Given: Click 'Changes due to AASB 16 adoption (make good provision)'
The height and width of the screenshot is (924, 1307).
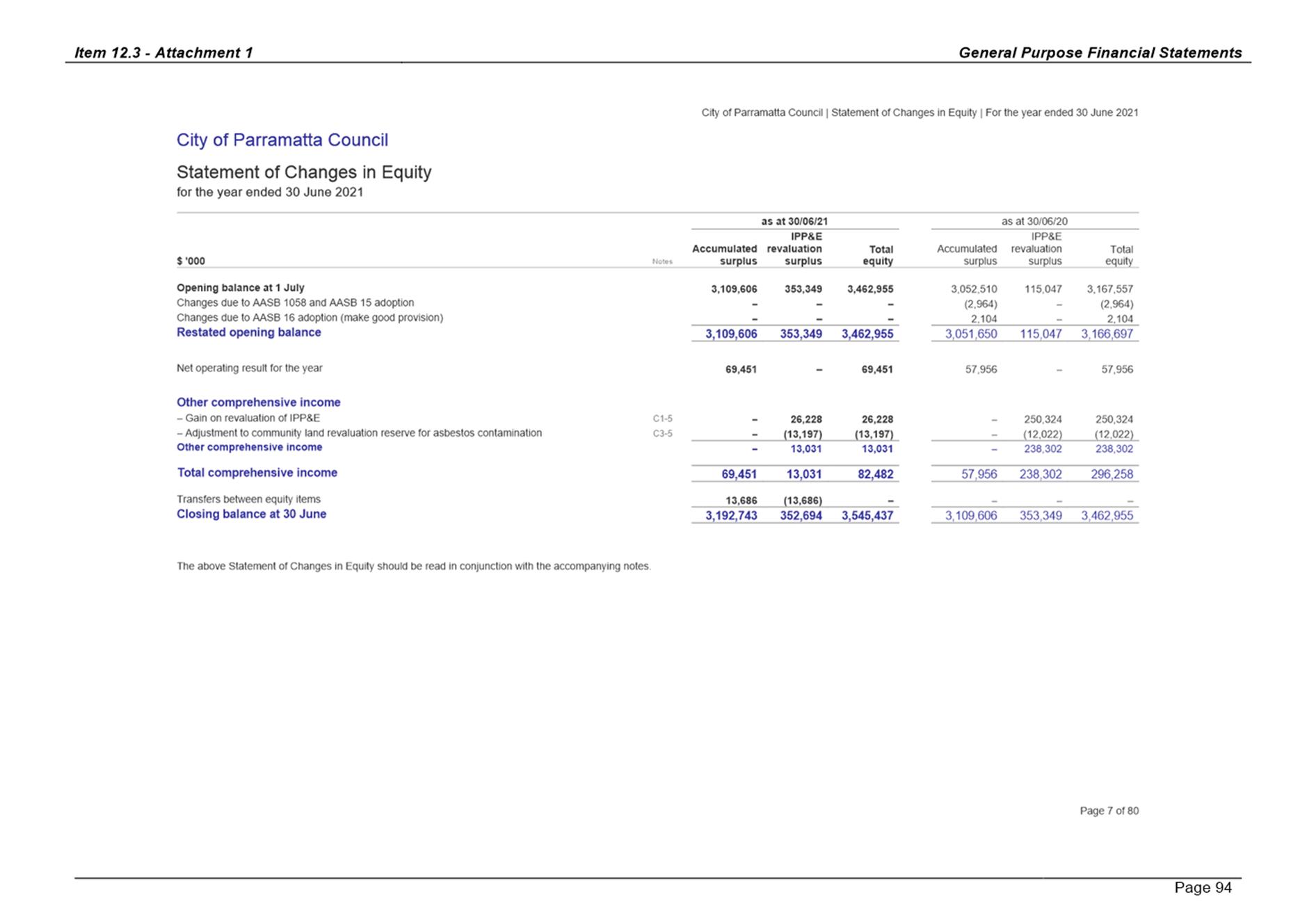Looking at the screenshot, I should pos(310,318).
